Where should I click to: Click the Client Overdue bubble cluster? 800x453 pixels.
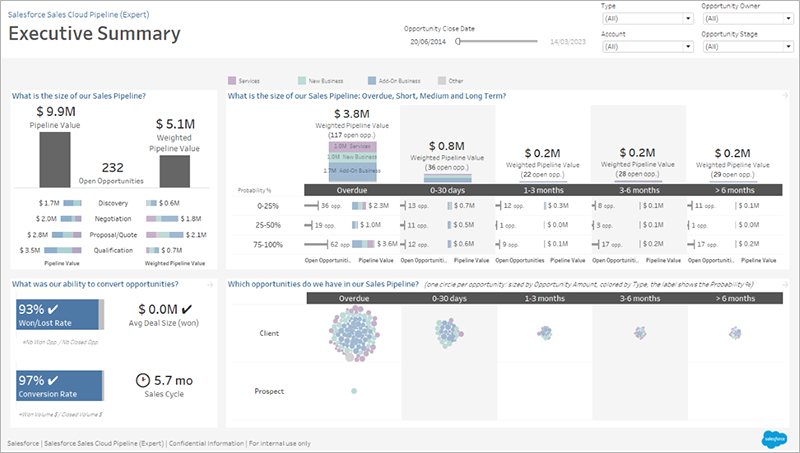[354, 334]
